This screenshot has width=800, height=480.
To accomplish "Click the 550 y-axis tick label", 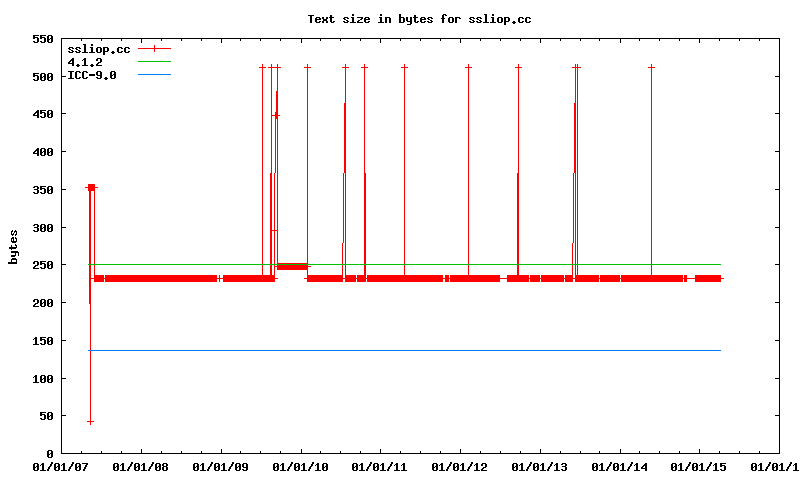I will [42, 39].
